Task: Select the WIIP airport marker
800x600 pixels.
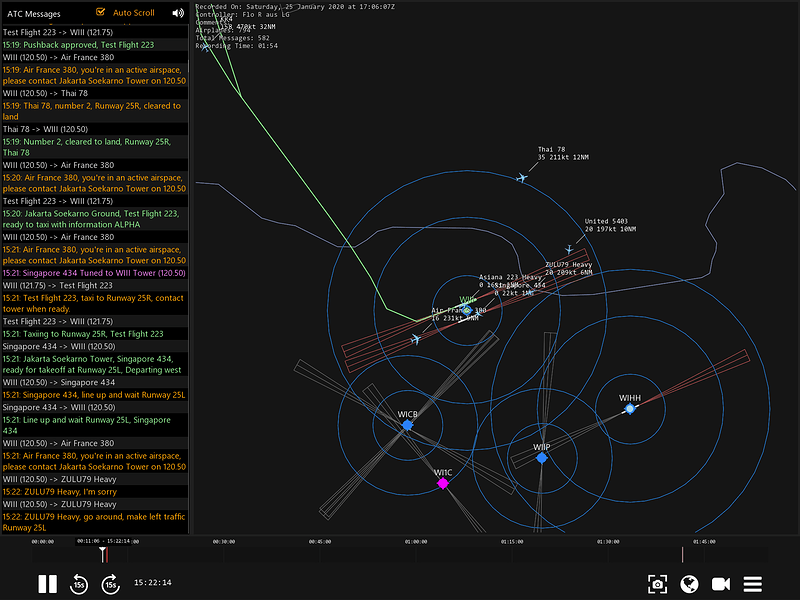Action: coord(542,458)
